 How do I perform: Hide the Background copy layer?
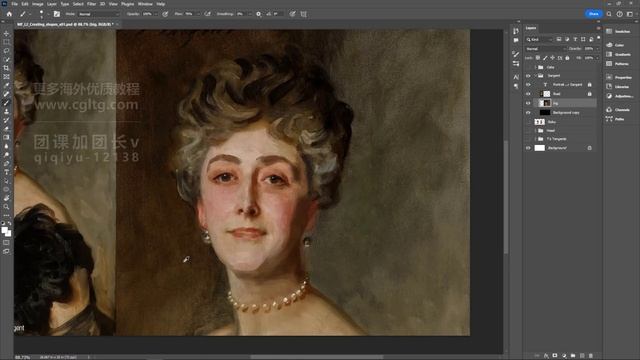click(x=528, y=113)
